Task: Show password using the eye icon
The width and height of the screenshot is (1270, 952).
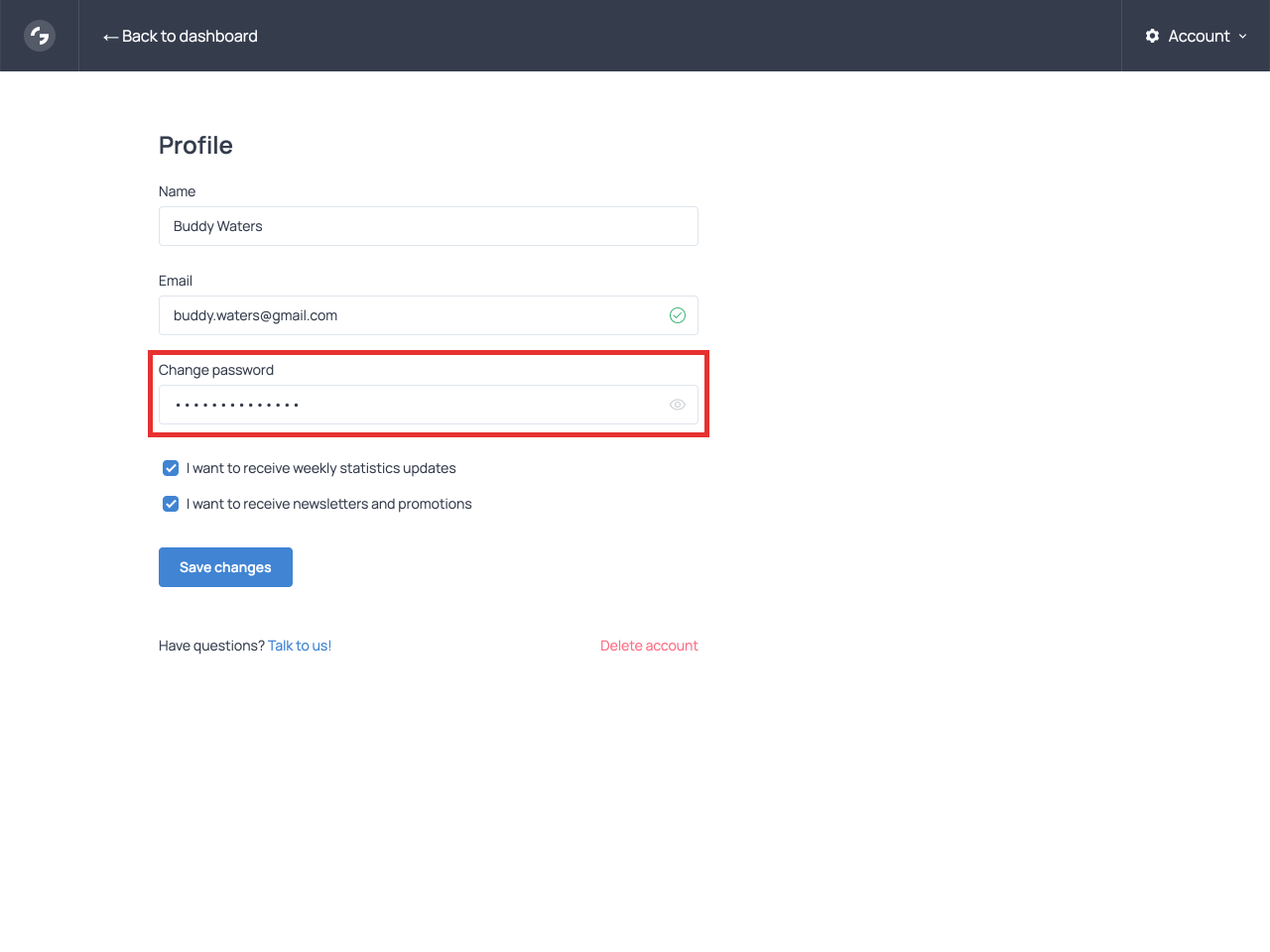Action: (678, 405)
